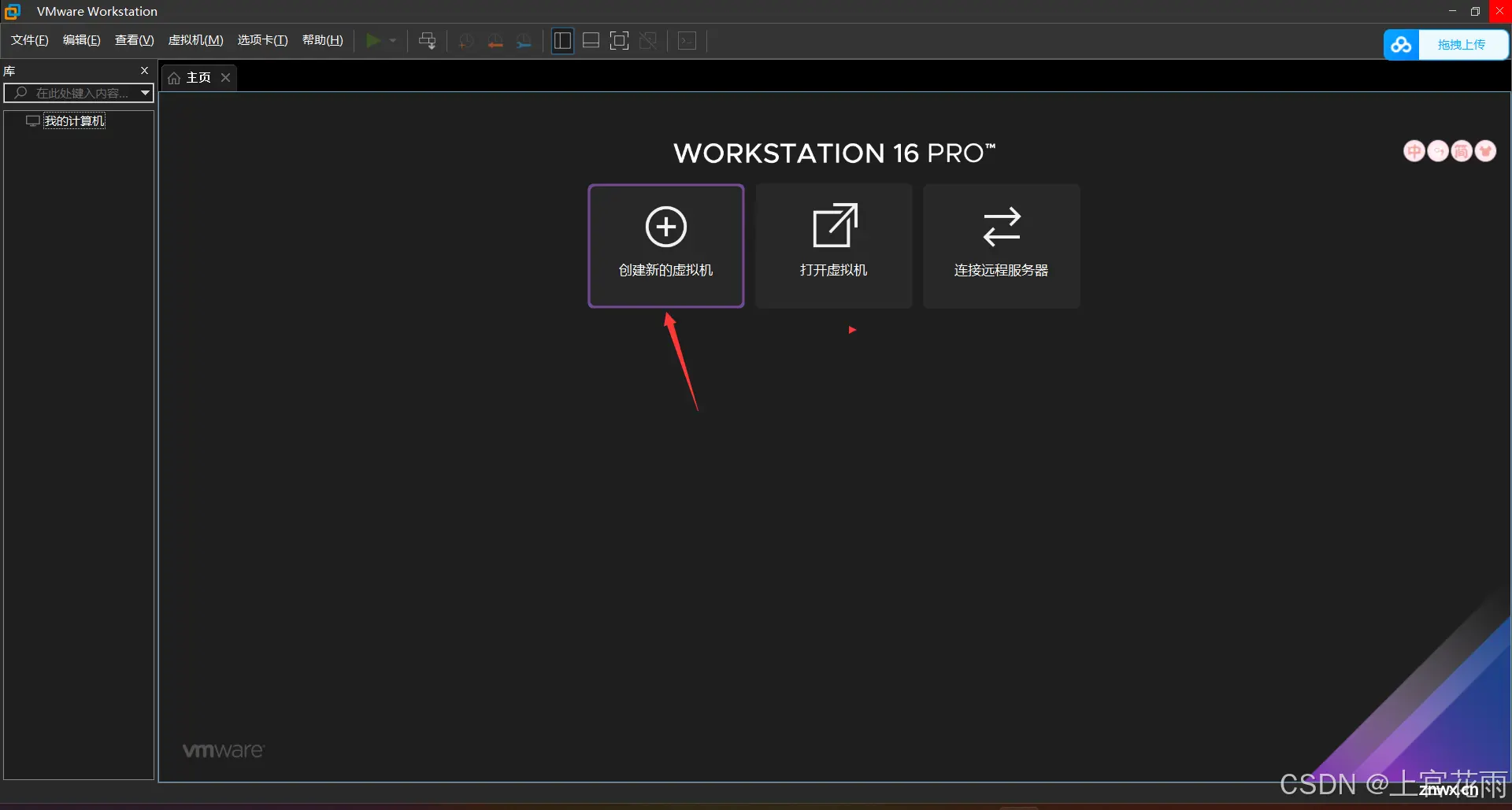Toggle the 中 Chinese input mode icon

(1414, 151)
